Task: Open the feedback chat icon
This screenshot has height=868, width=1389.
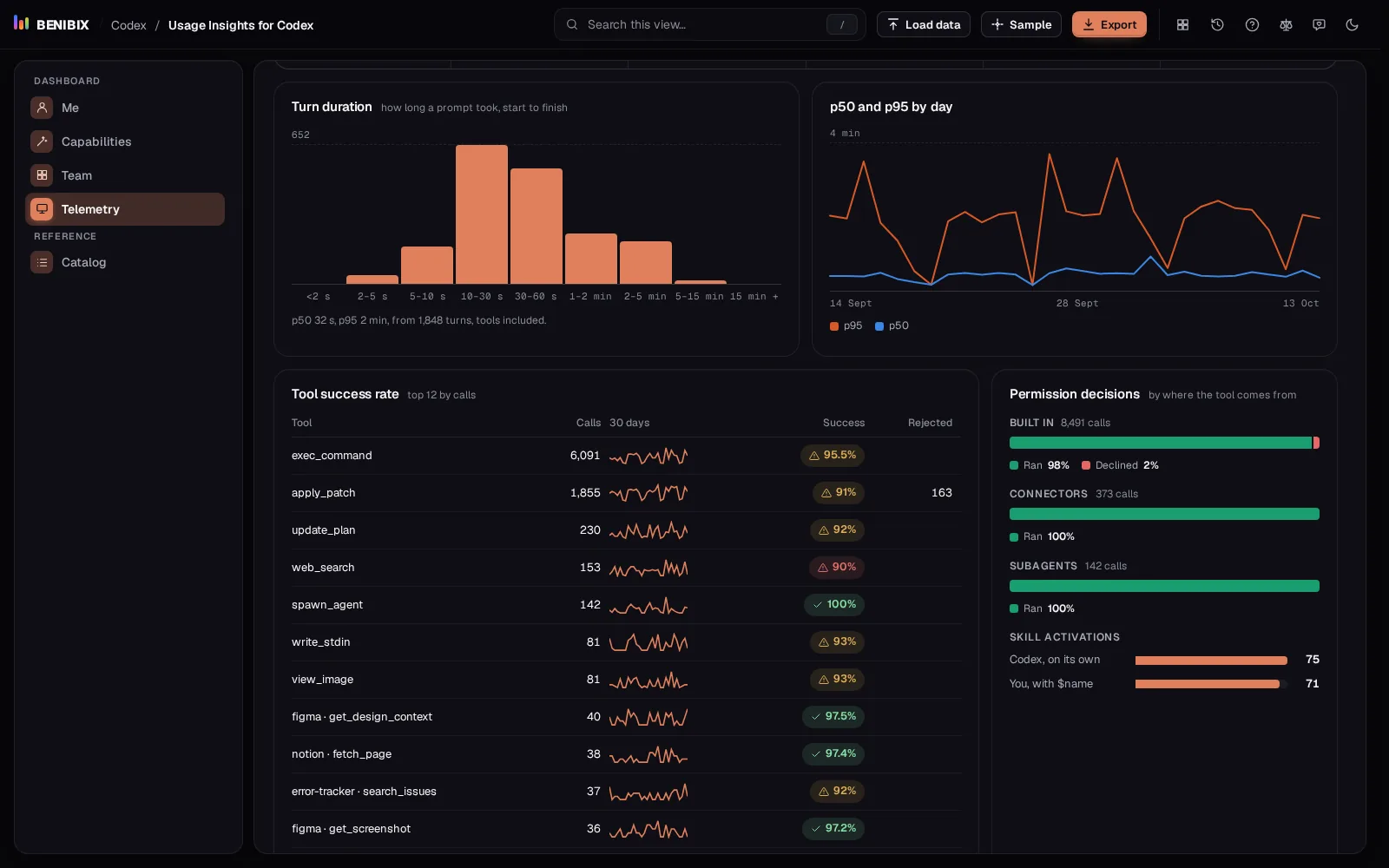Action: pos(1319,25)
